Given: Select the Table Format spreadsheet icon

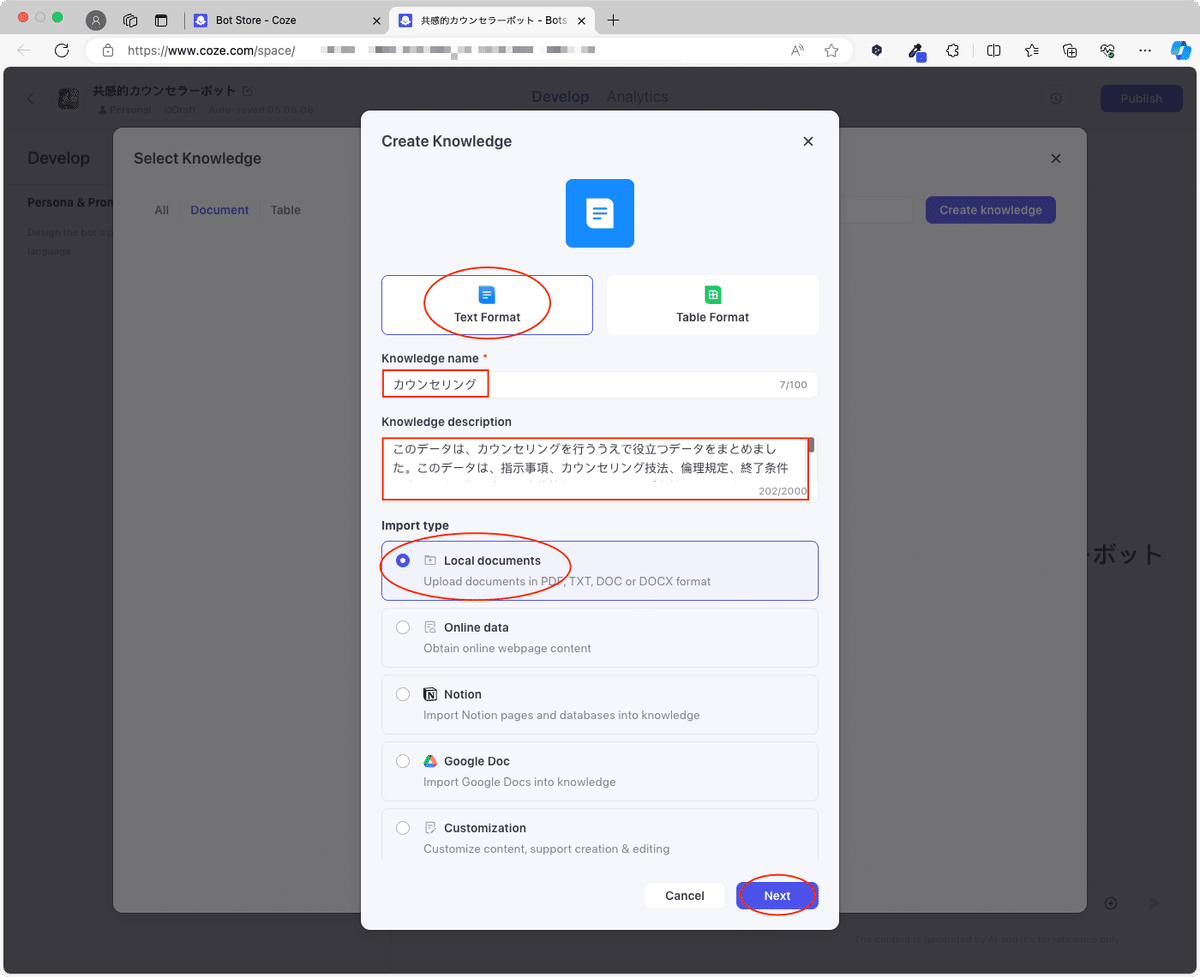Looking at the screenshot, I should pos(713,294).
